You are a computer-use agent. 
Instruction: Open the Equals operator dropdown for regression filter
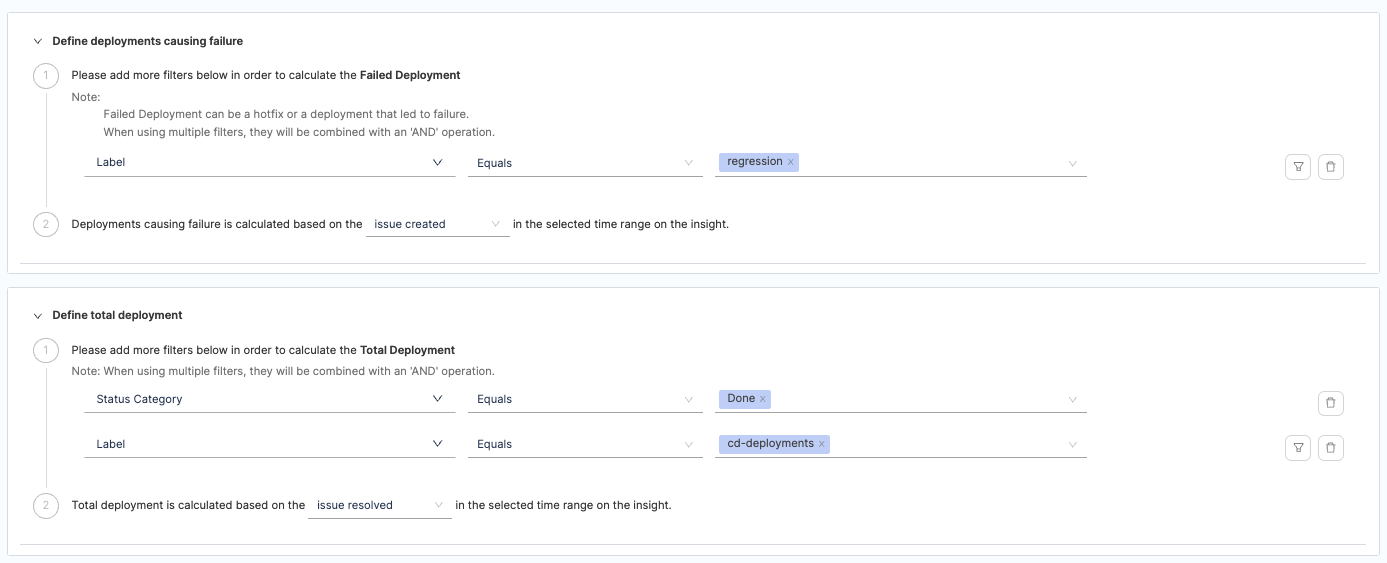(x=584, y=163)
